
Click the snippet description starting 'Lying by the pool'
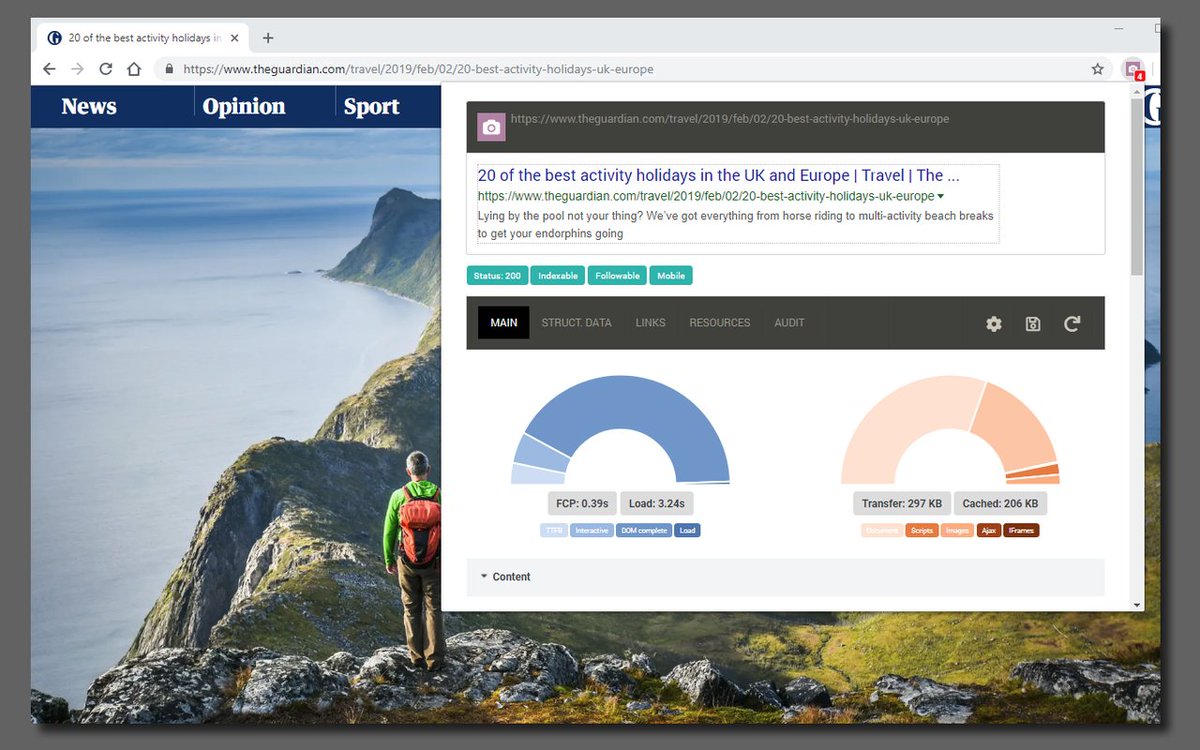point(735,225)
